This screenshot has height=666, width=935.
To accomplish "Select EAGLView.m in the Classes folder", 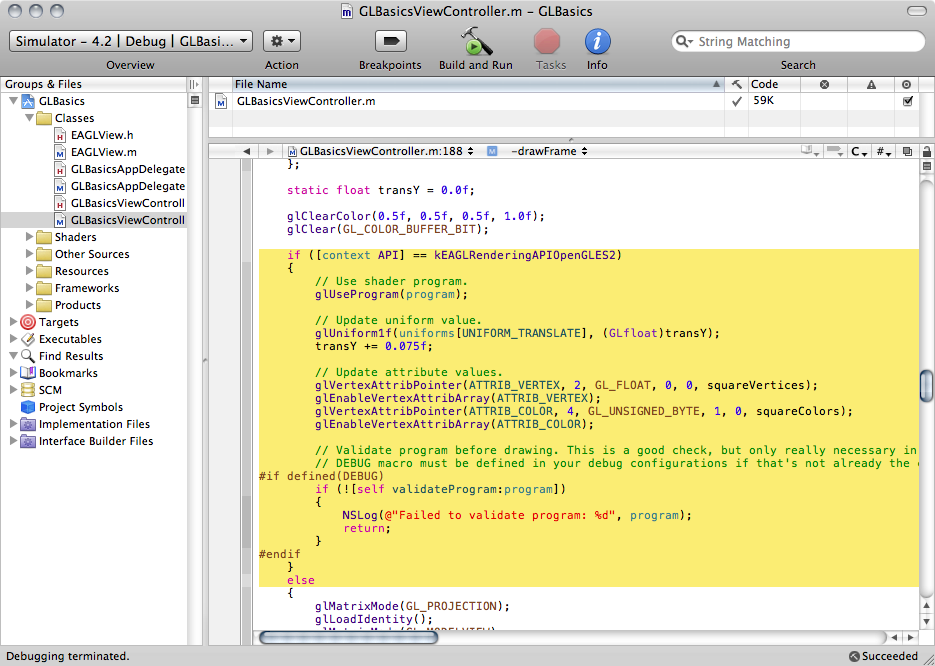I will 104,152.
